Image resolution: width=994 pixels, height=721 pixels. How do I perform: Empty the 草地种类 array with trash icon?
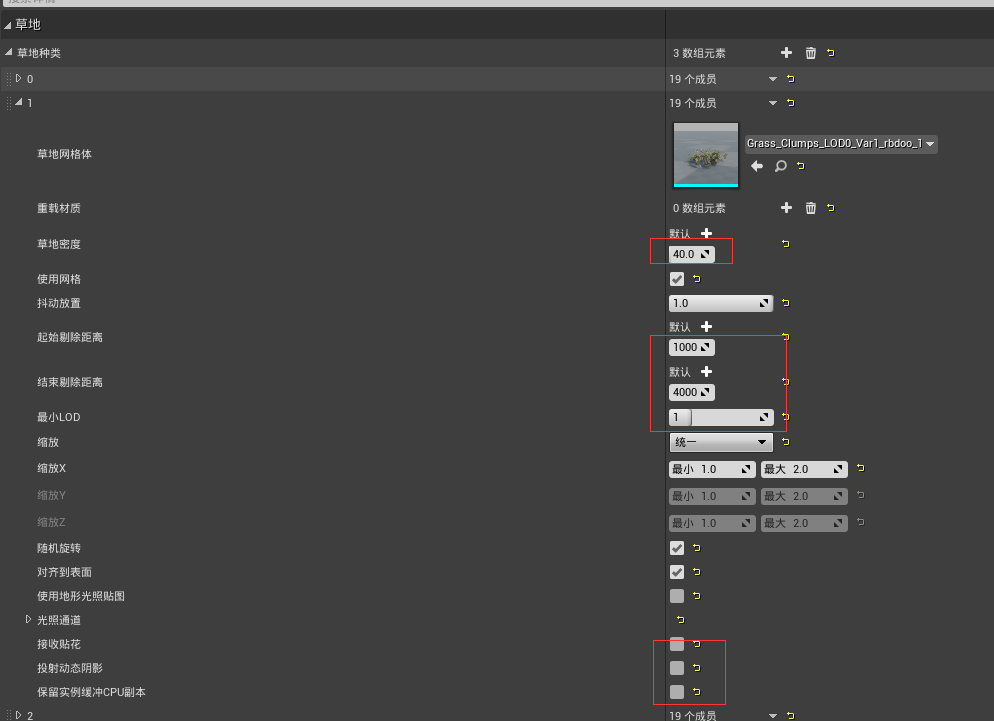click(x=810, y=53)
